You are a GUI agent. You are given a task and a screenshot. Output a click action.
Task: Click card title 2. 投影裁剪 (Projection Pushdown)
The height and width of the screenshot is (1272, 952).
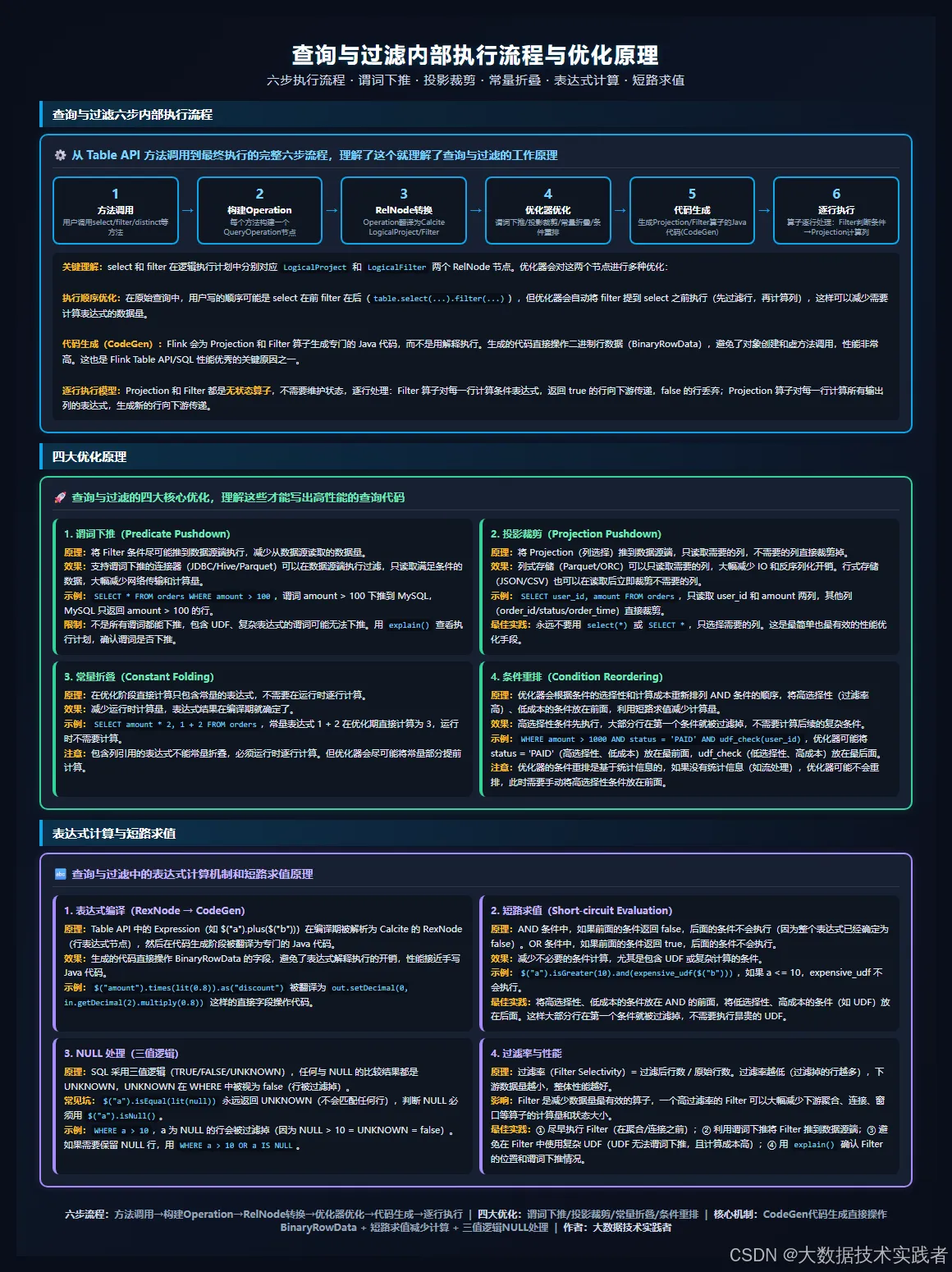point(575,534)
